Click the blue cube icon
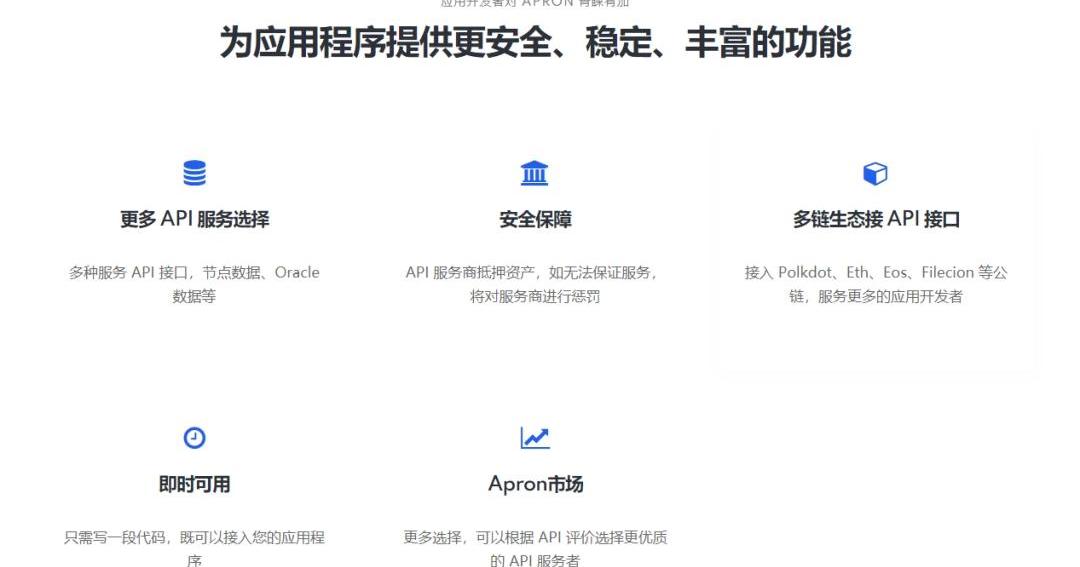Viewport: 1080px width, 567px height. pos(875,173)
